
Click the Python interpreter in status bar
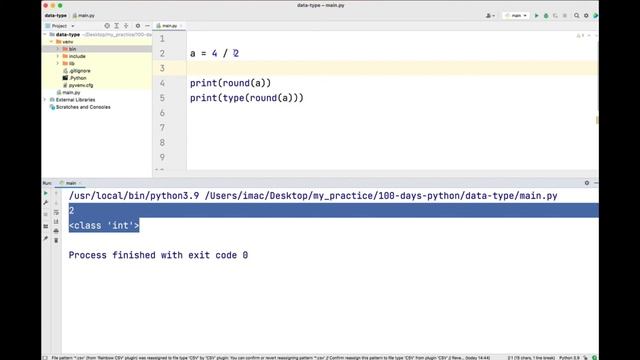569,358
